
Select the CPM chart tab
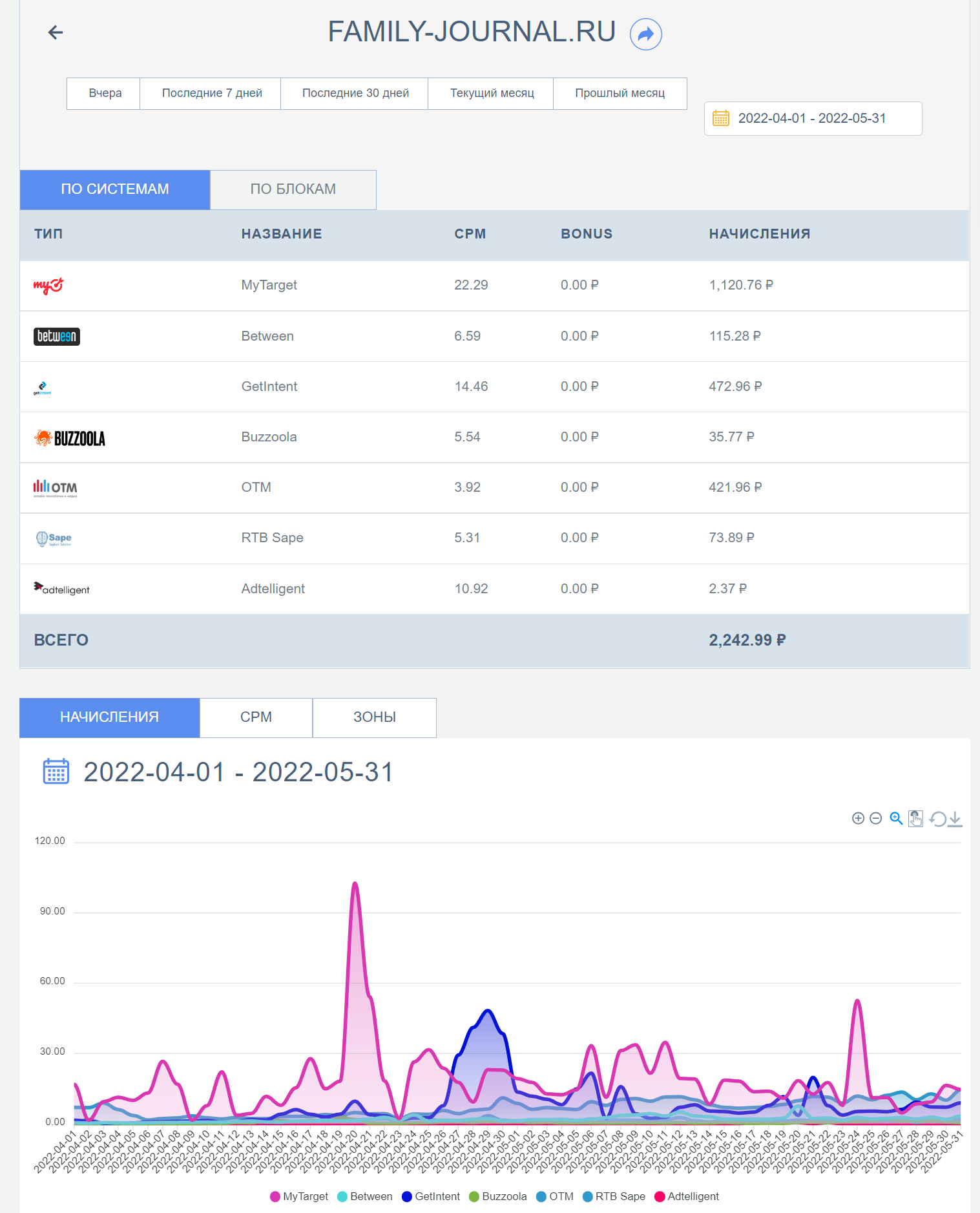pyautogui.click(x=256, y=717)
